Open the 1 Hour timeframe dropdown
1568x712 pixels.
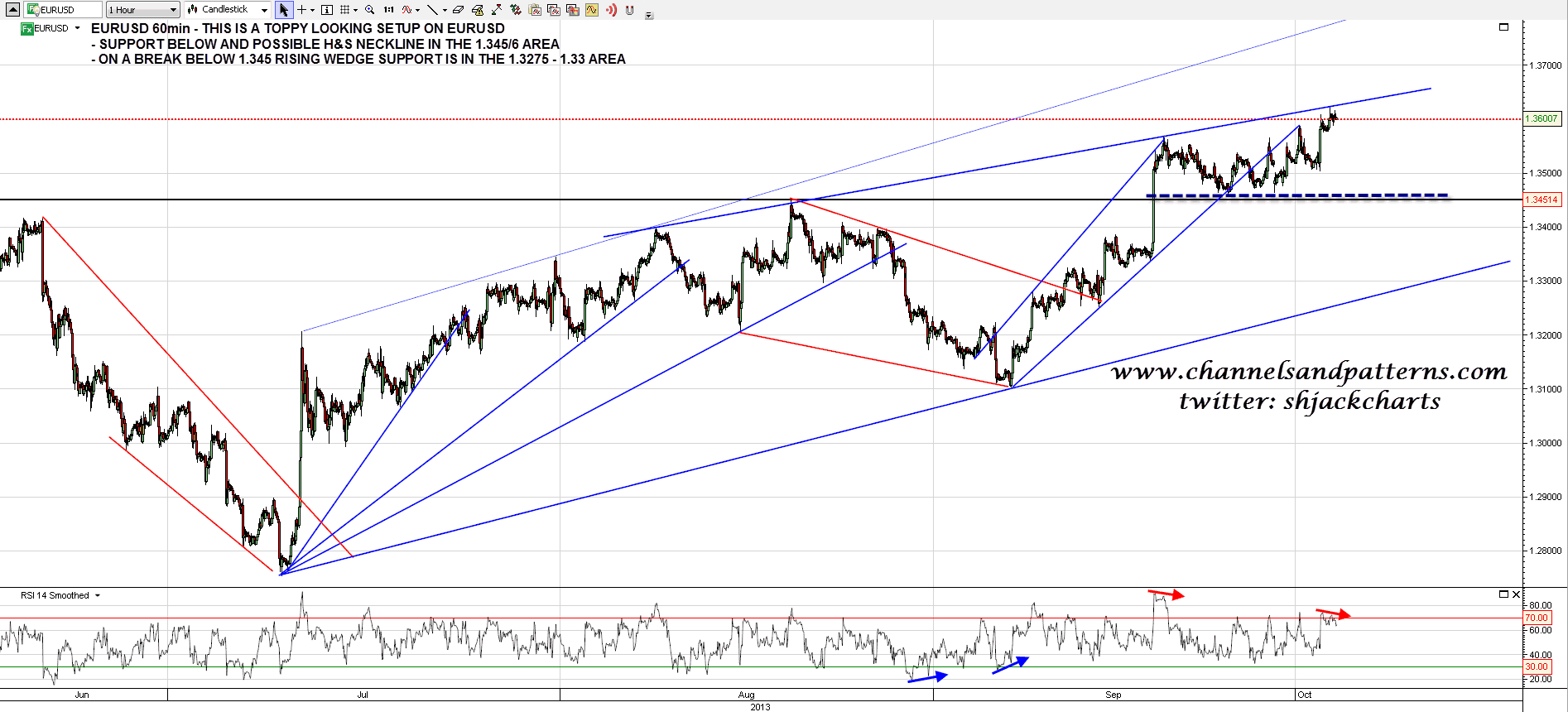142,10
